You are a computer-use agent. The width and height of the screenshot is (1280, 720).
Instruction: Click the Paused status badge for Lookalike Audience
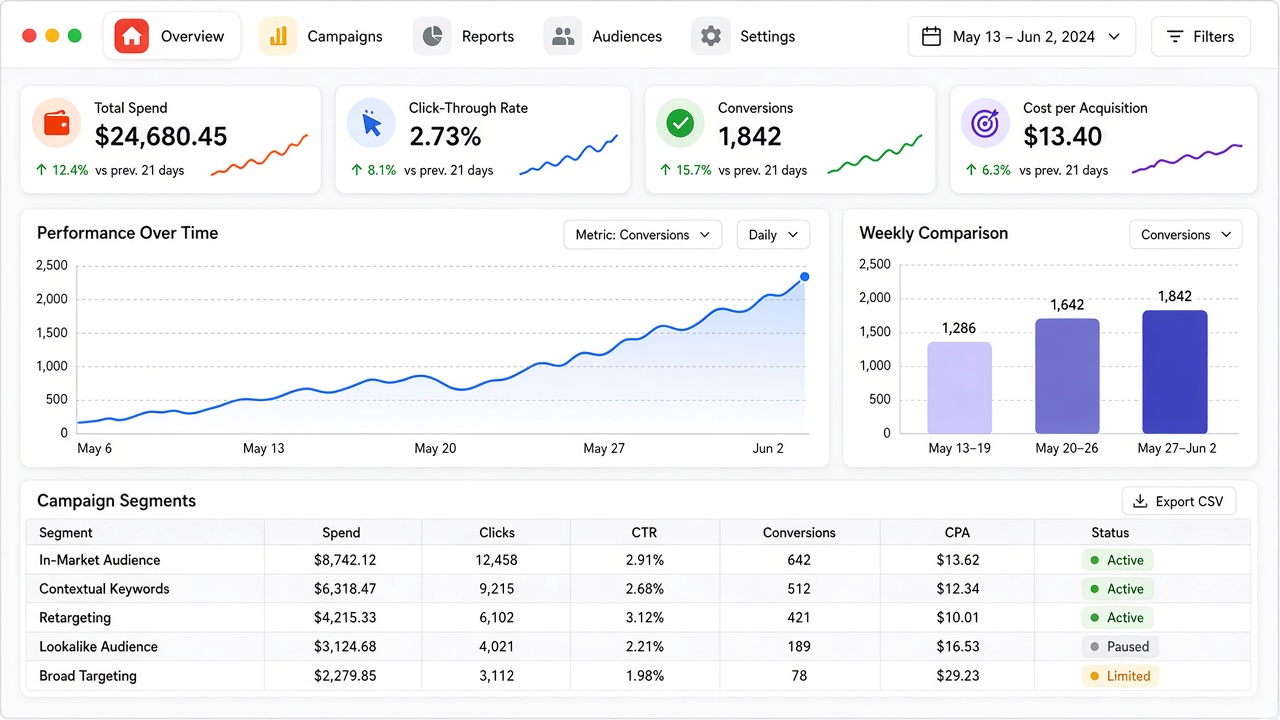click(1119, 647)
